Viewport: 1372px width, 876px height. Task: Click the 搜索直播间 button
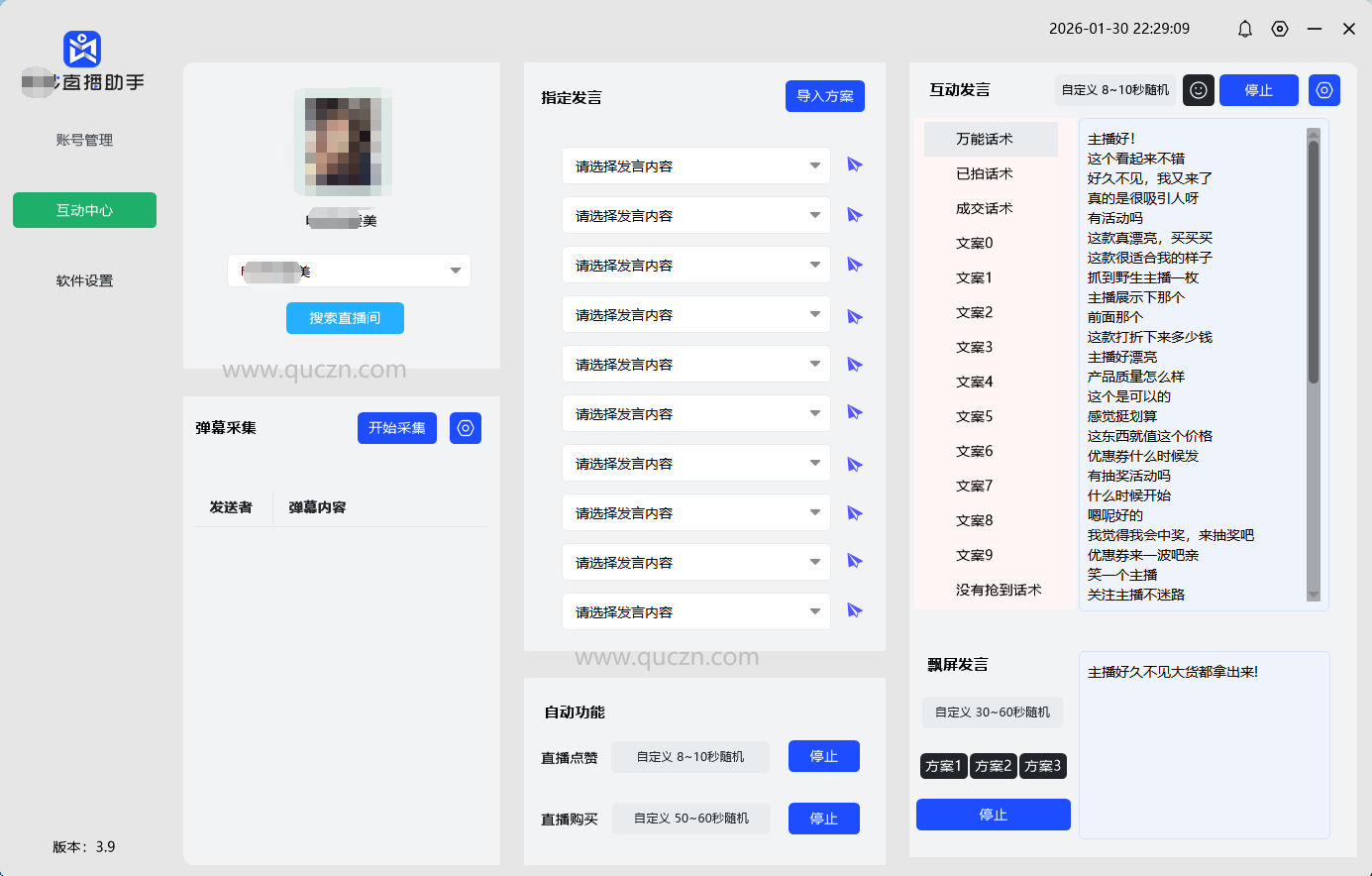point(345,318)
